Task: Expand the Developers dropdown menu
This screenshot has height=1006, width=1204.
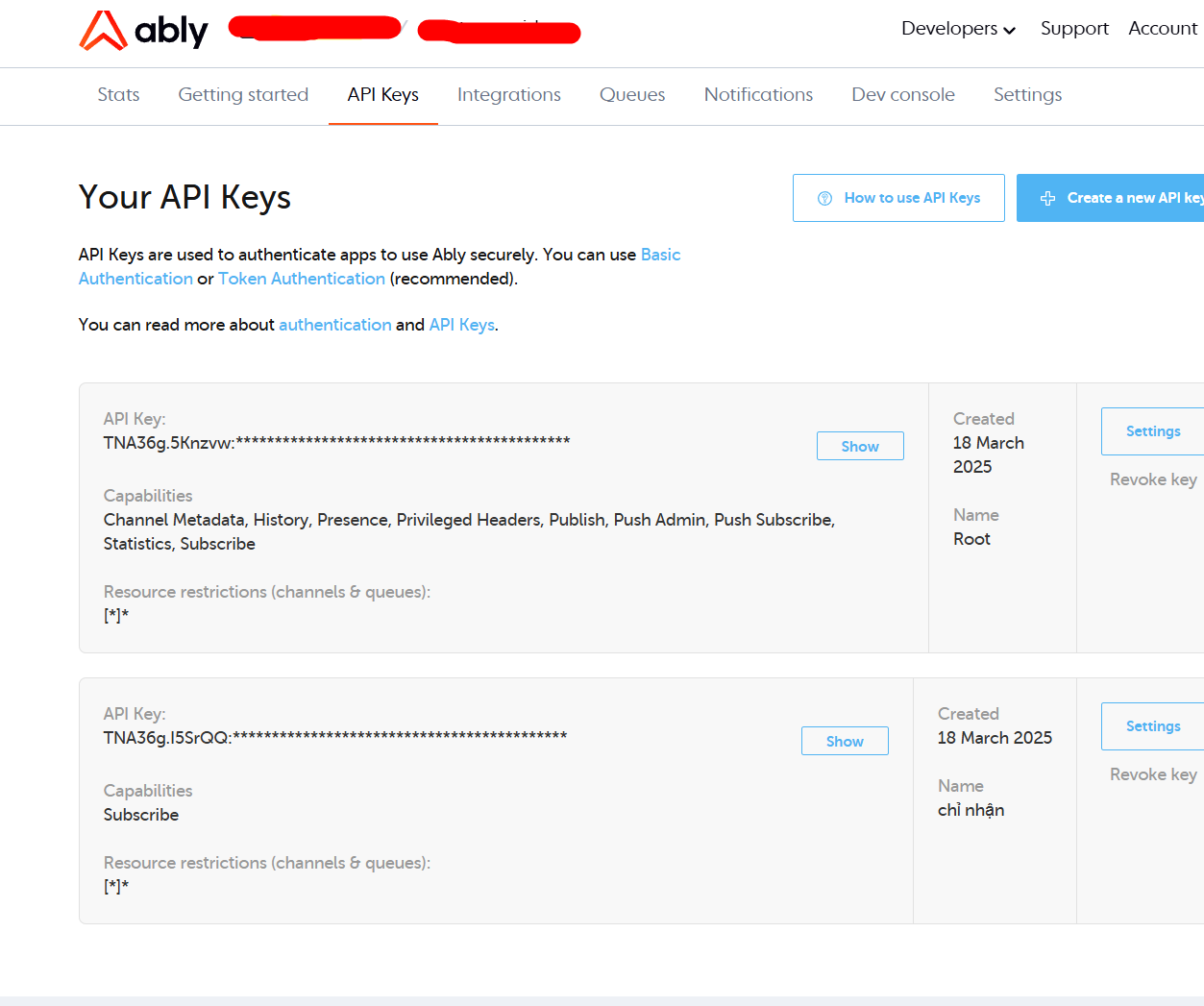Action: [x=958, y=29]
